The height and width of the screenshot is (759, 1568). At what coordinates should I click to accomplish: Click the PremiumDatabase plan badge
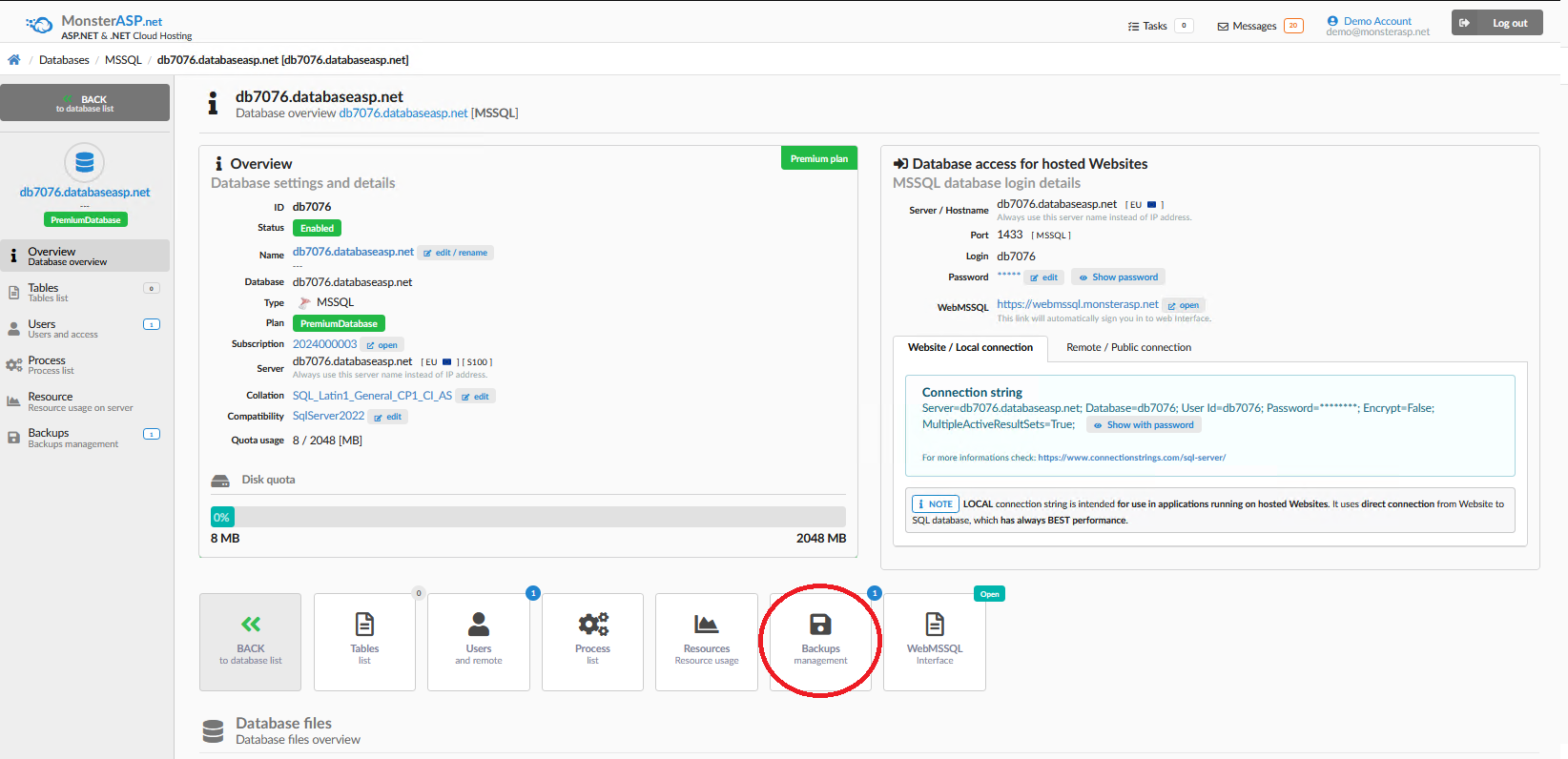(339, 323)
